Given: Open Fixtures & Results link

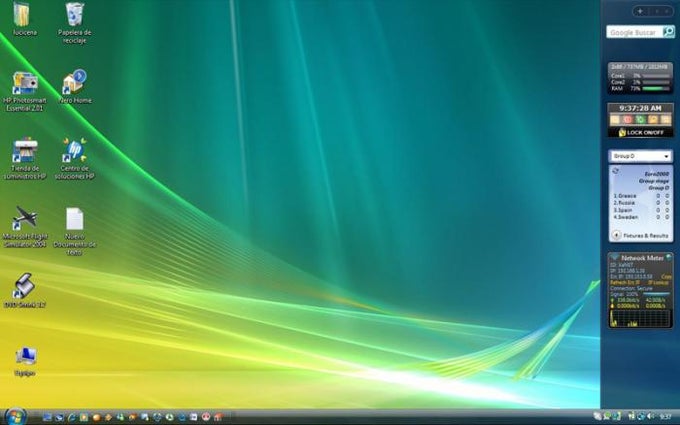Looking at the screenshot, I should click(x=645, y=235).
